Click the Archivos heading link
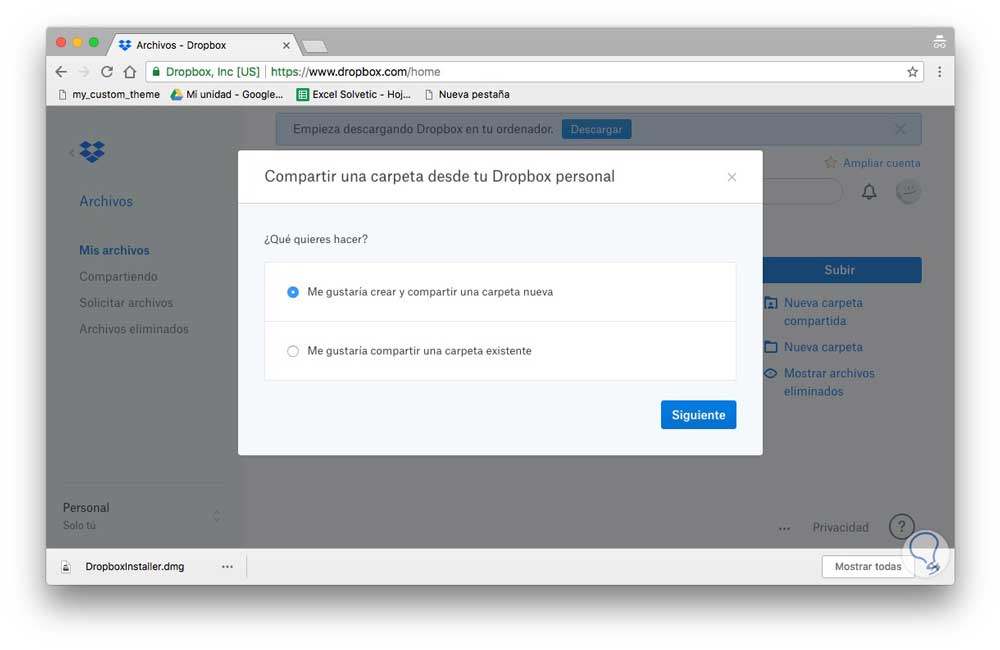 (106, 201)
